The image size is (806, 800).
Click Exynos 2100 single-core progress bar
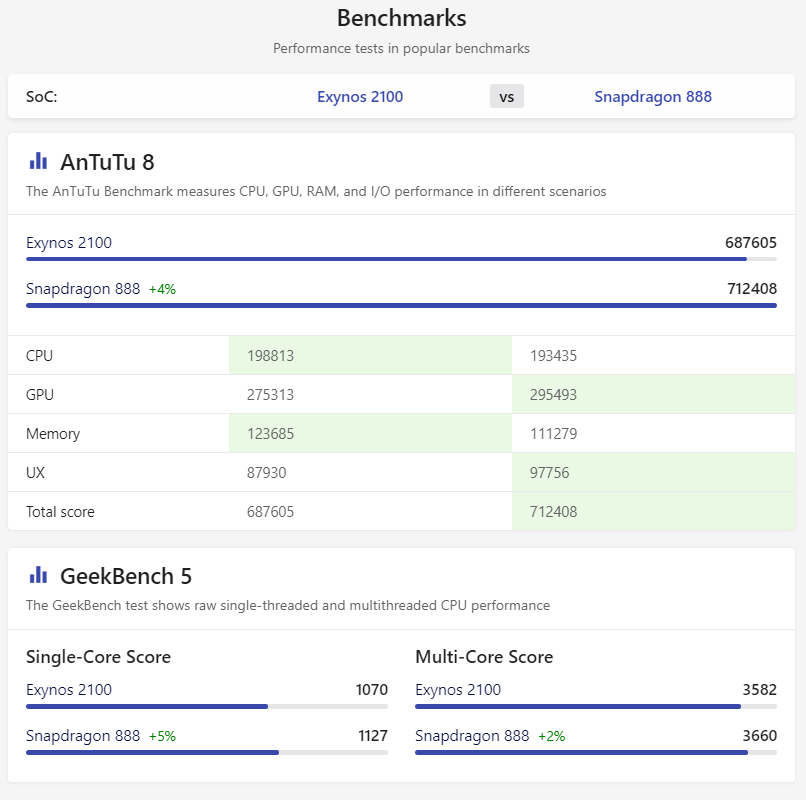pyautogui.click(x=207, y=706)
